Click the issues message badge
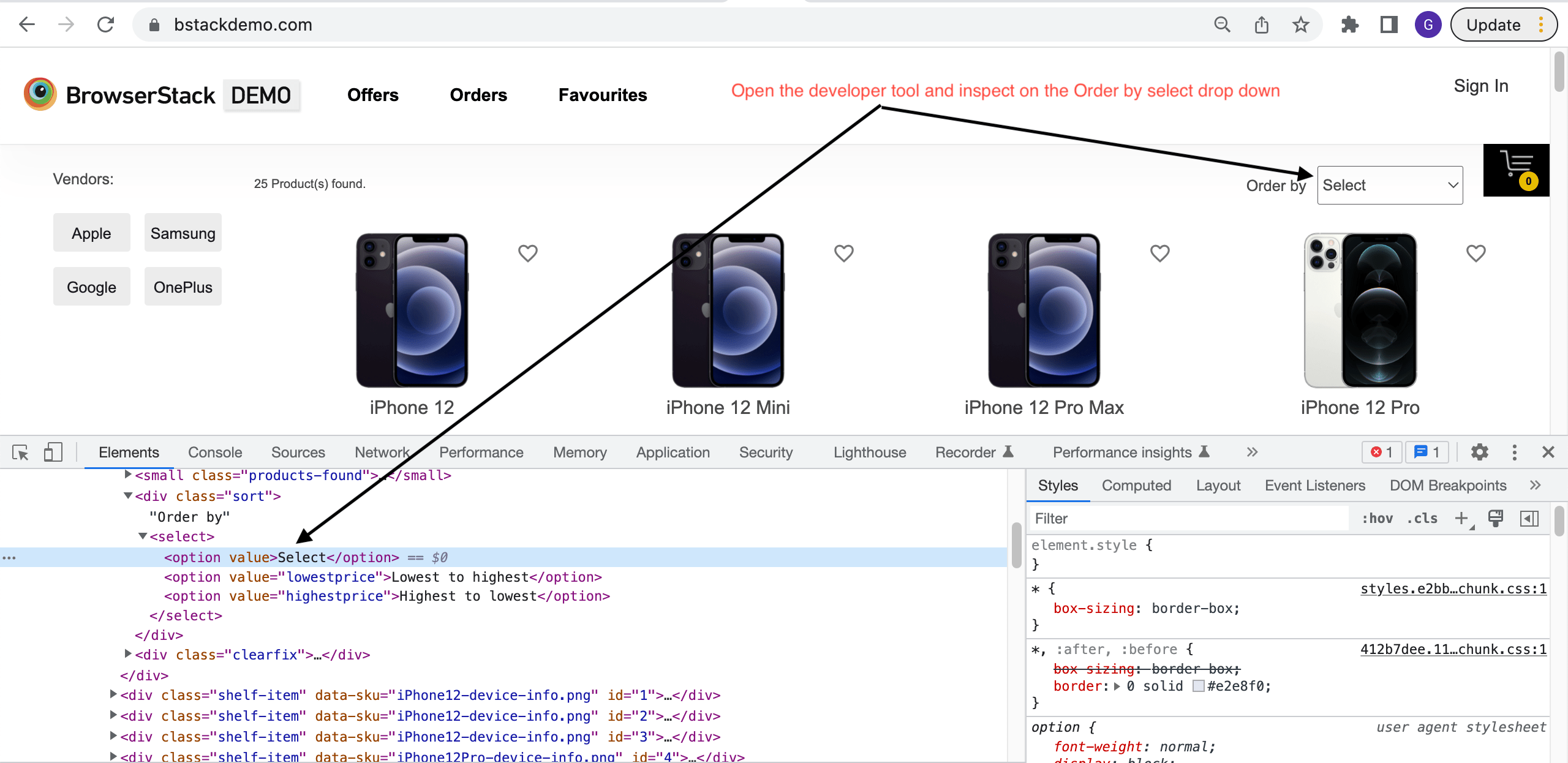1568x763 pixels. pos(1427,452)
